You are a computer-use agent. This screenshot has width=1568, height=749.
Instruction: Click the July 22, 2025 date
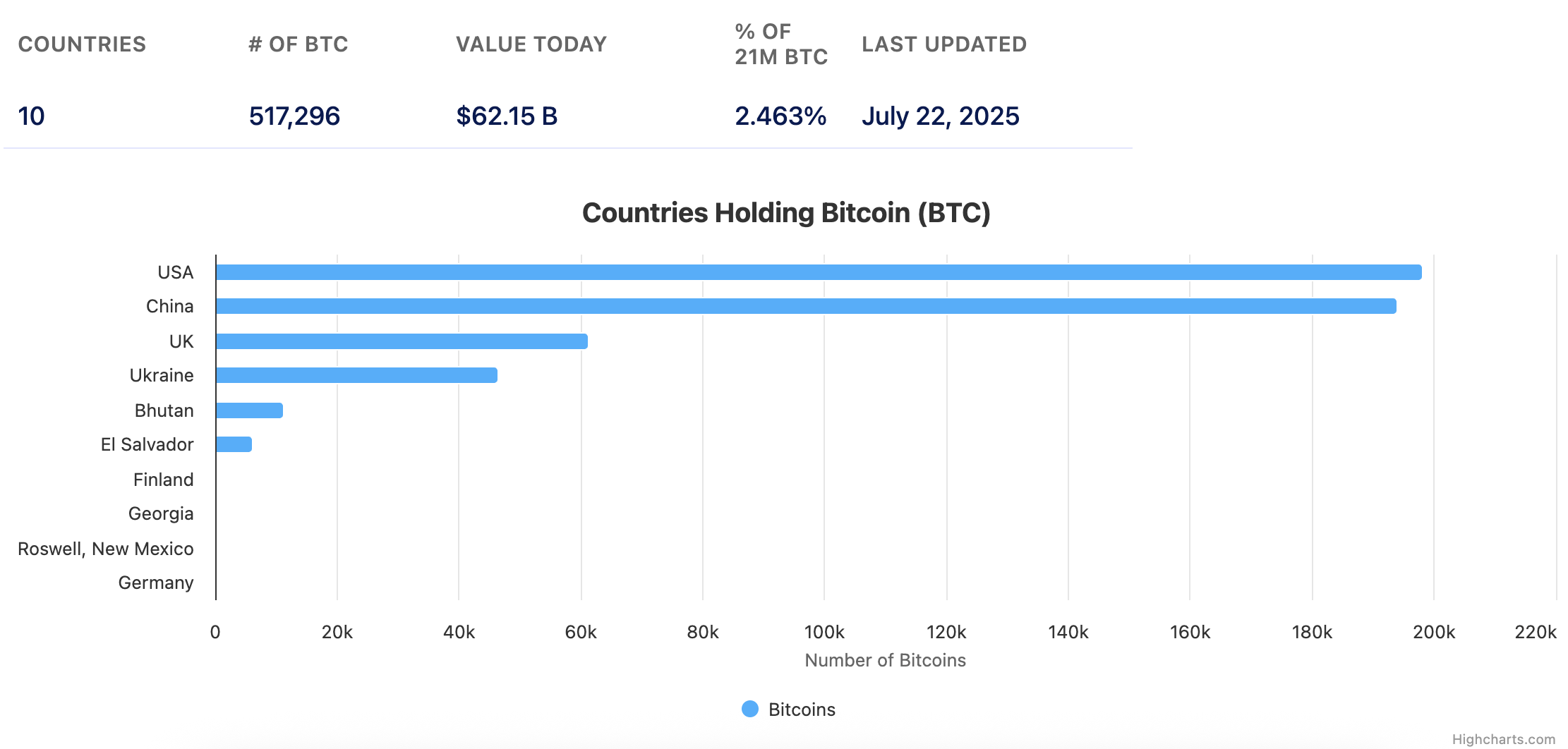point(940,116)
